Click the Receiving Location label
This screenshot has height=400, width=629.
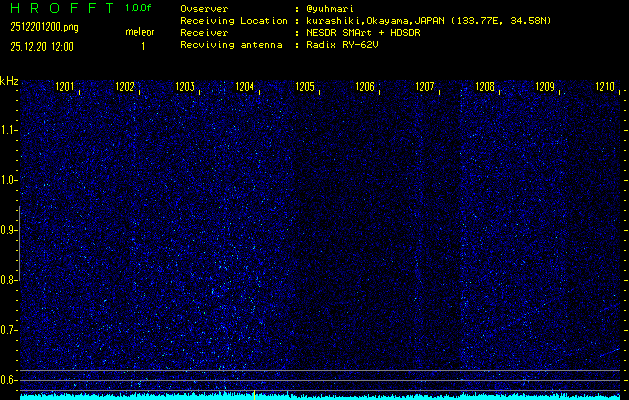coord(234,21)
